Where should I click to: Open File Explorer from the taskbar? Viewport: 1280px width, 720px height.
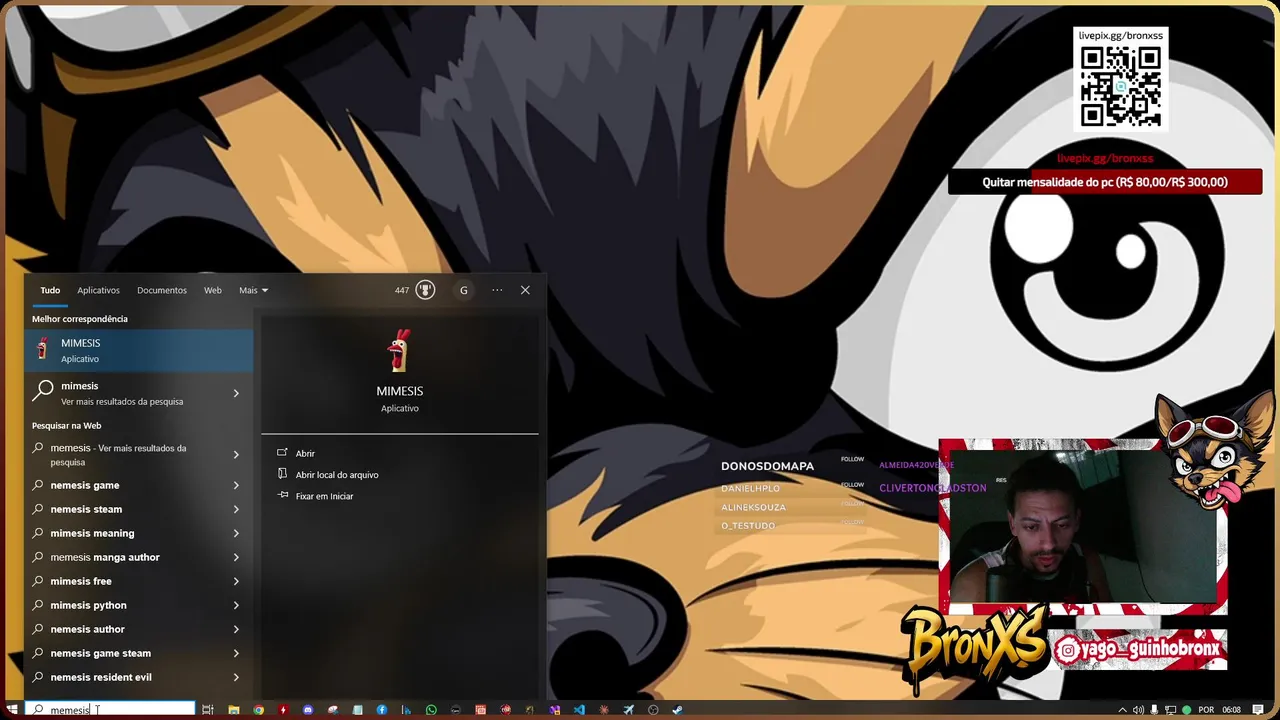234,710
